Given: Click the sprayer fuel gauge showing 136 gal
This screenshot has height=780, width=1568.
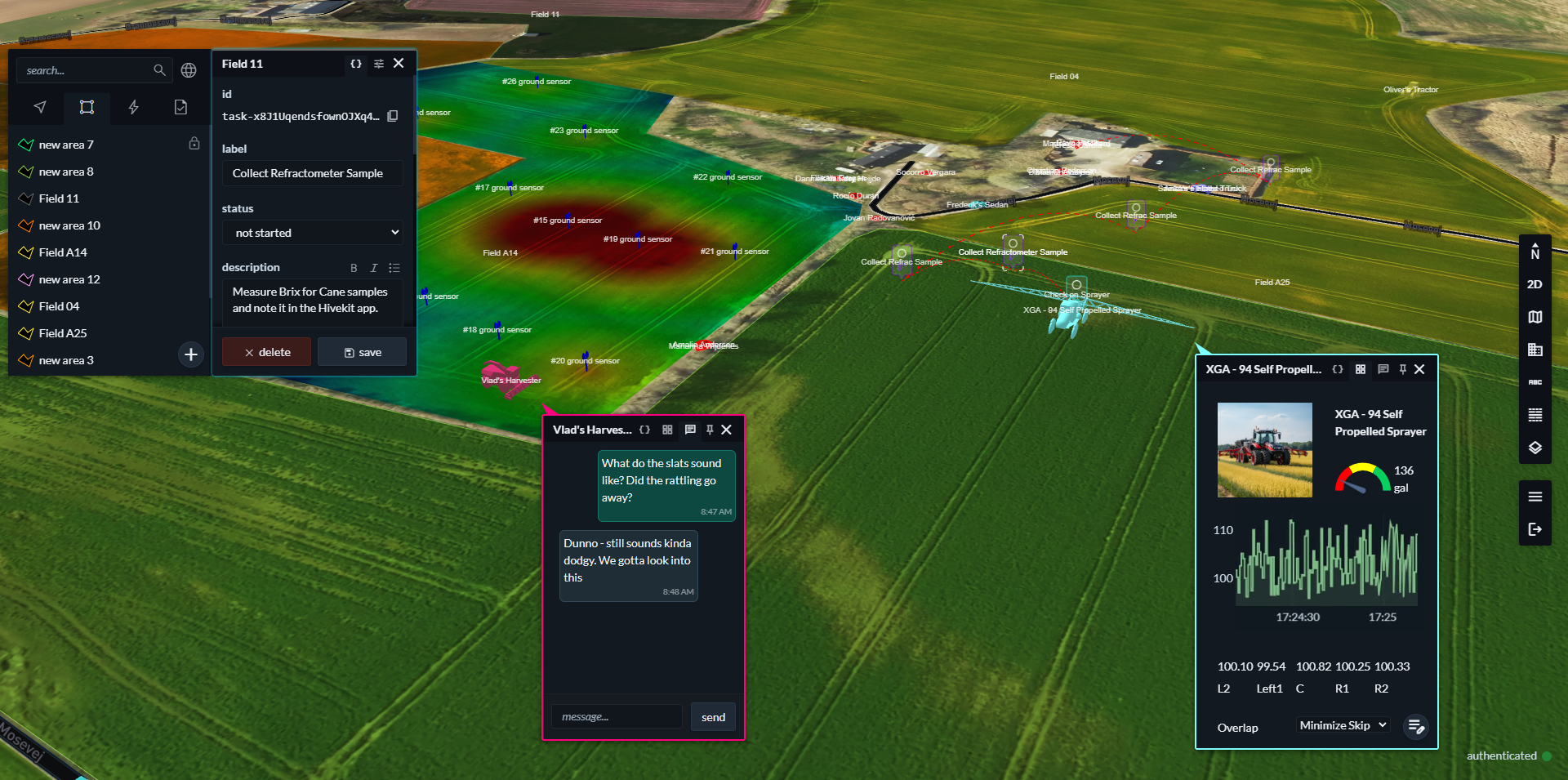Looking at the screenshot, I should click(x=1362, y=478).
